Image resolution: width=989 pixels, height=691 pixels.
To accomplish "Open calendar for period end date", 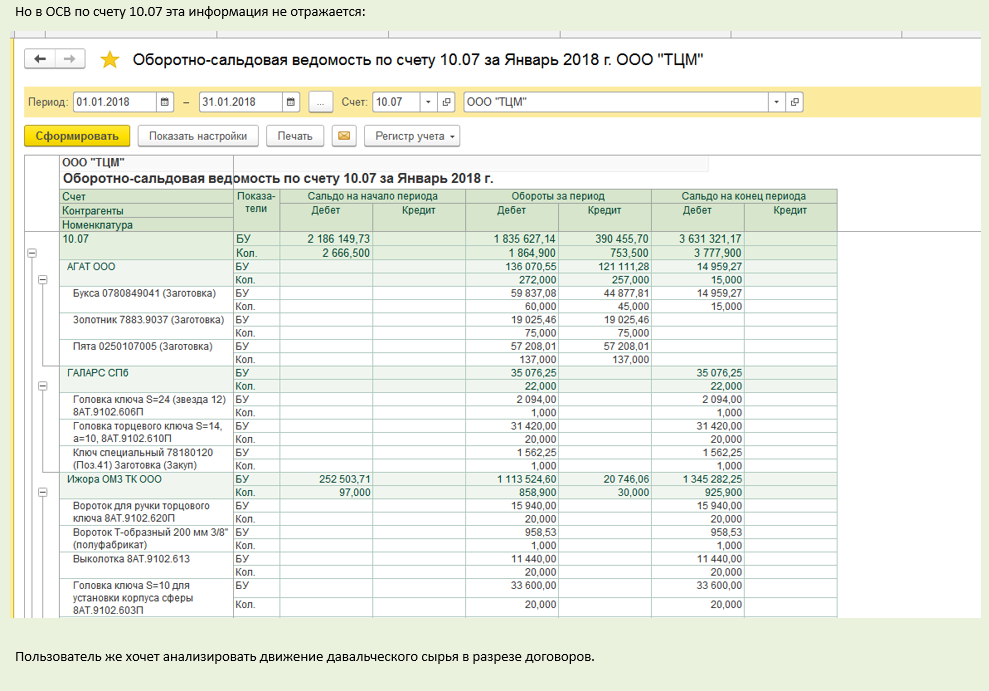I will click(x=290, y=102).
